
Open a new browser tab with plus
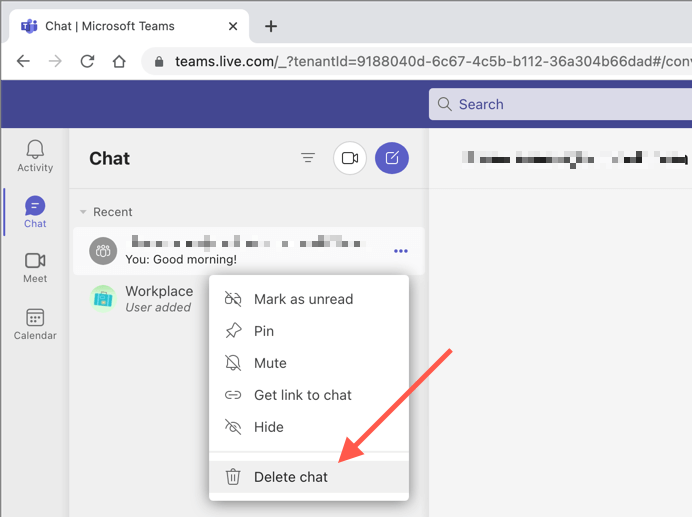tap(271, 26)
